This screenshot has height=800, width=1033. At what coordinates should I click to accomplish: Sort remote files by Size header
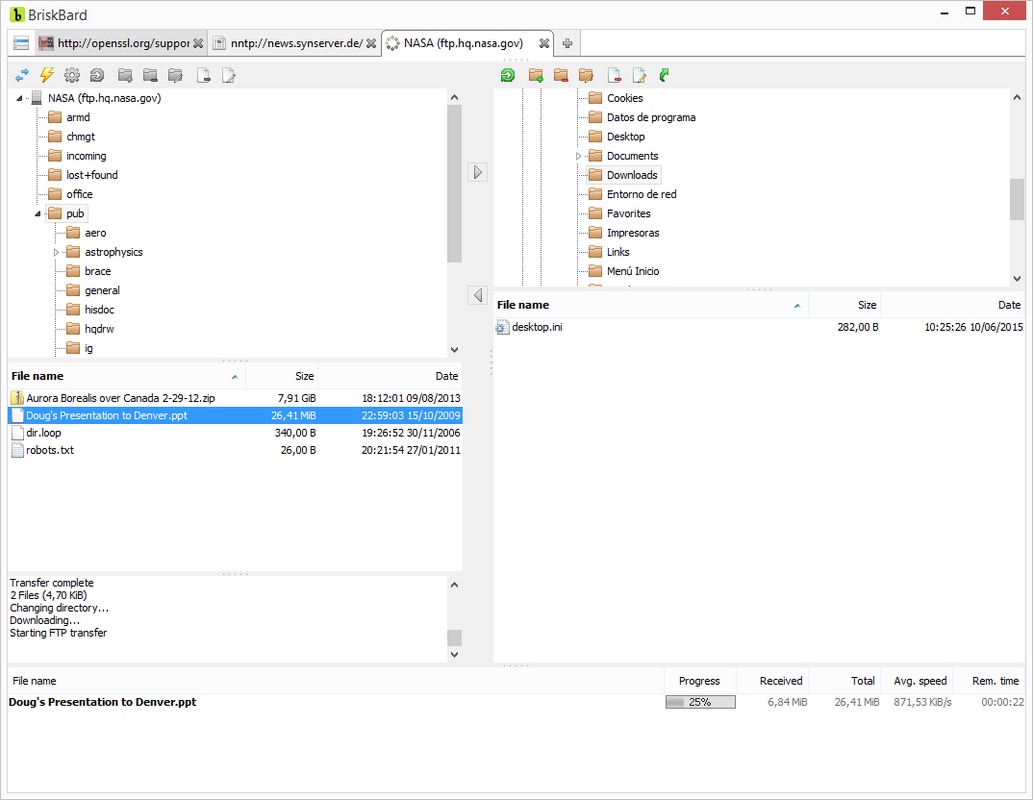[x=282, y=376]
